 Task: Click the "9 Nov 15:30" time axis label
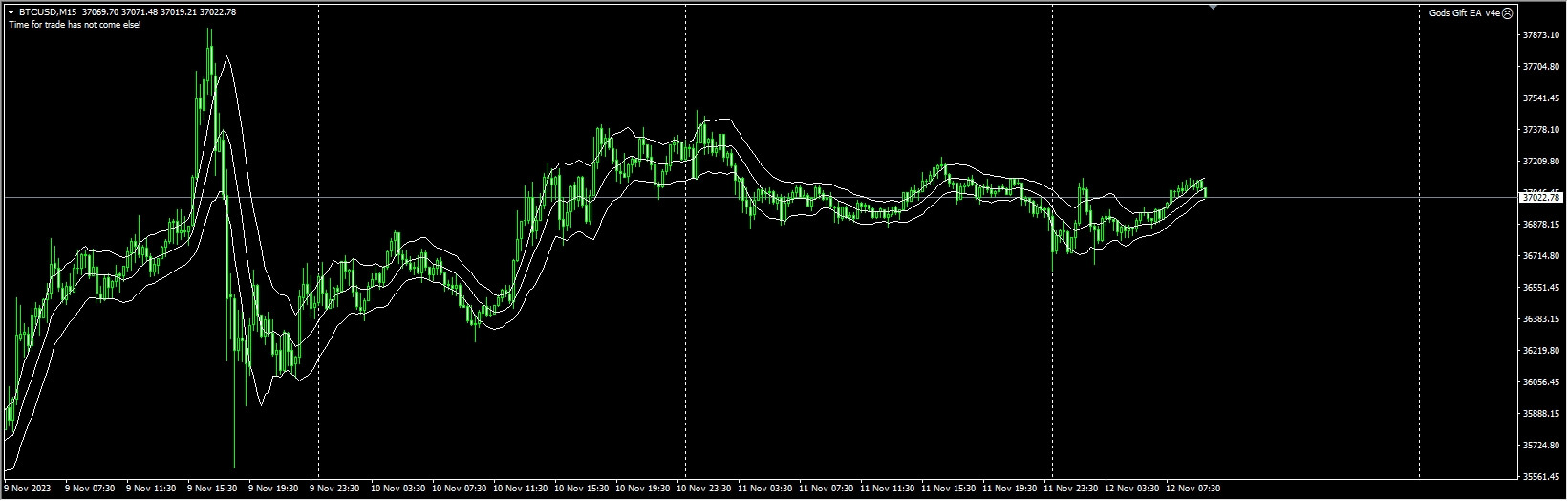[212, 489]
